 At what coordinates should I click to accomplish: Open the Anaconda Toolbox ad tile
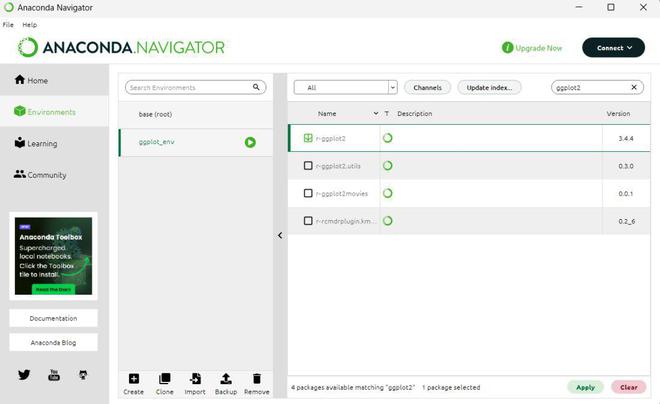tap(53, 256)
